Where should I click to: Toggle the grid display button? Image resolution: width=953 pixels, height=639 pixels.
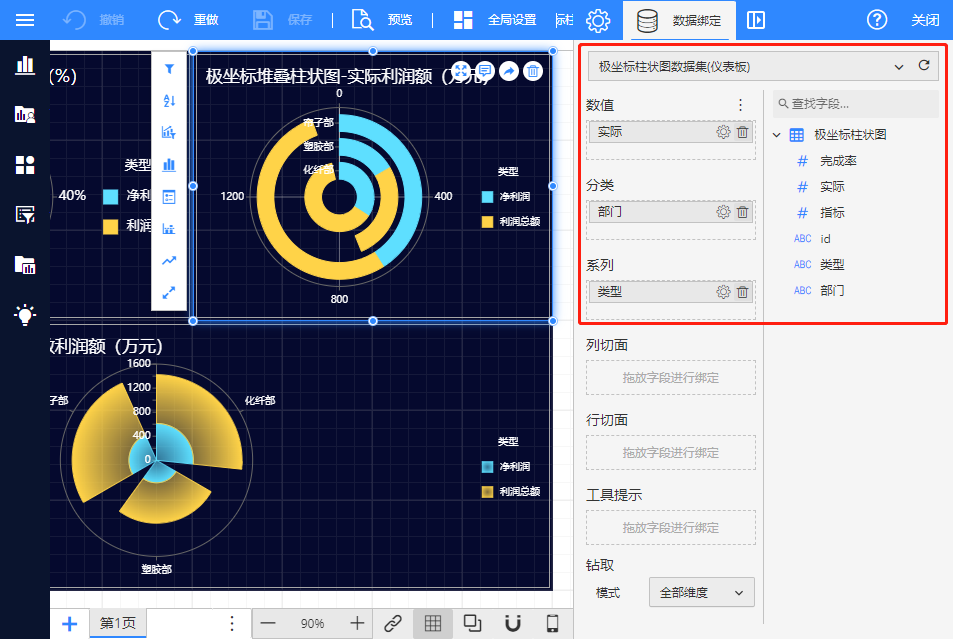[x=433, y=623]
